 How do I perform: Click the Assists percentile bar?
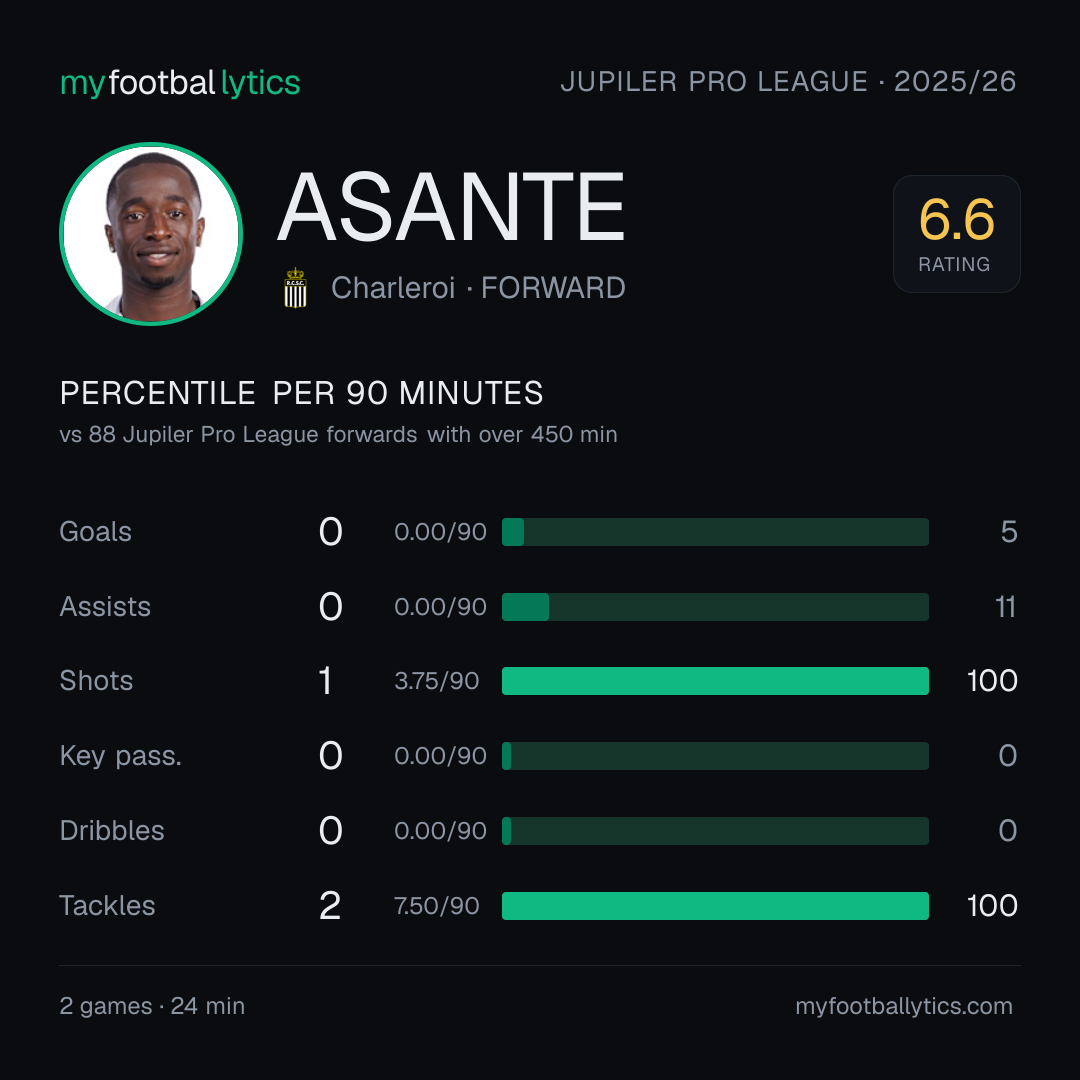(x=715, y=607)
